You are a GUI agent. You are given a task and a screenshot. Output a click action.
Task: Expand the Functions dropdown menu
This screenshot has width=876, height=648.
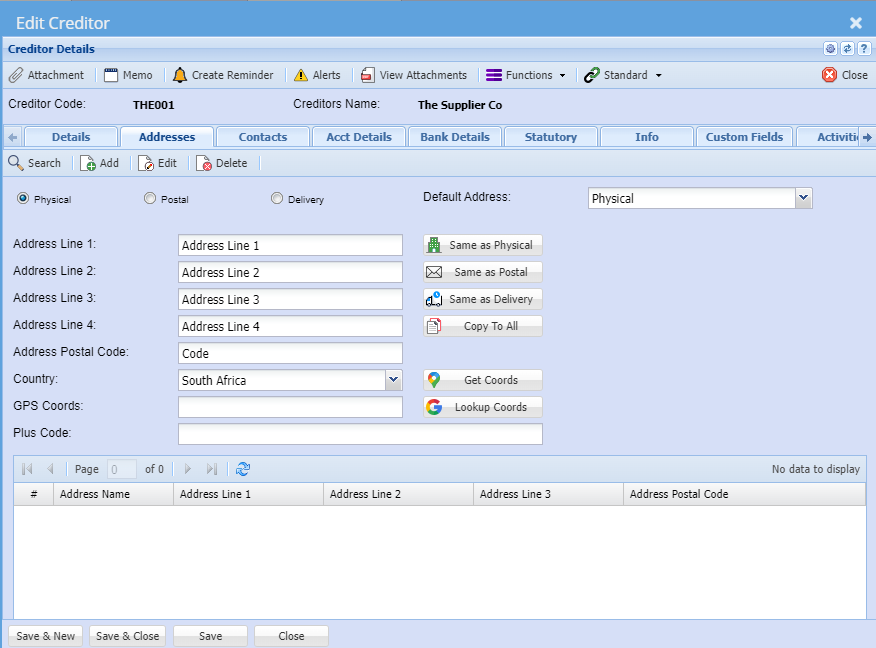pyautogui.click(x=526, y=75)
